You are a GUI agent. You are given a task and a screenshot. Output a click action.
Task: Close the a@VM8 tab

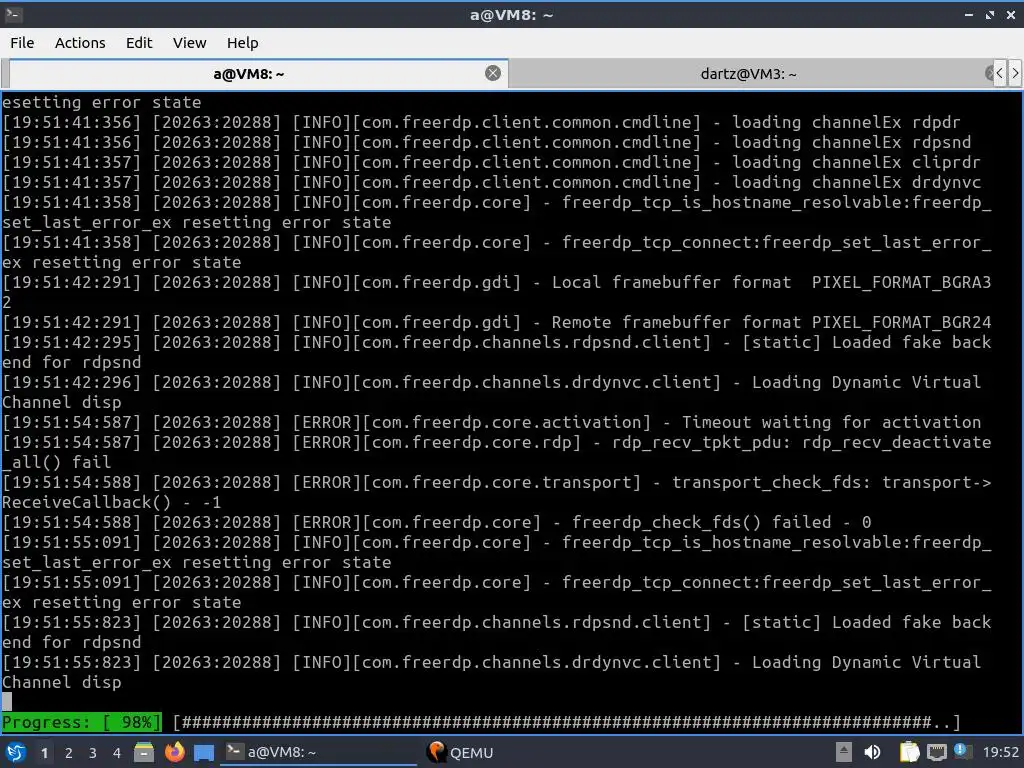(493, 73)
